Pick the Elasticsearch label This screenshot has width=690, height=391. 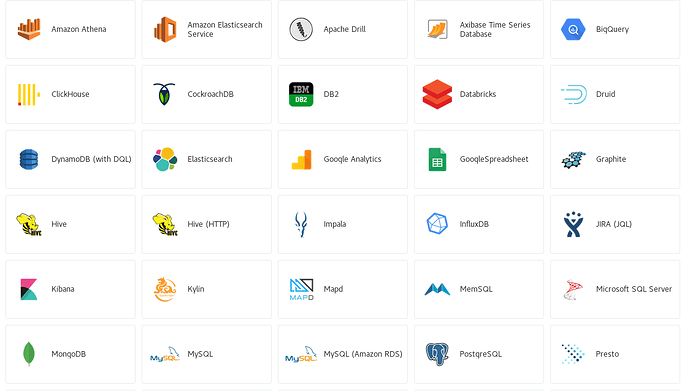coord(210,159)
